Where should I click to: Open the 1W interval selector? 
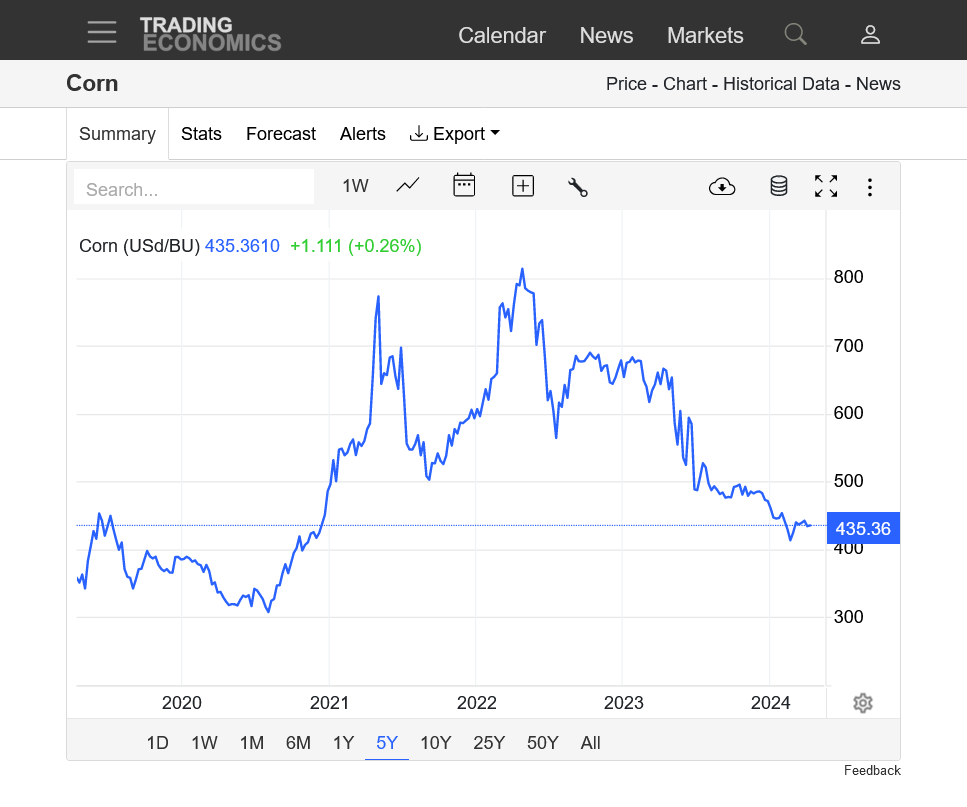click(x=355, y=185)
